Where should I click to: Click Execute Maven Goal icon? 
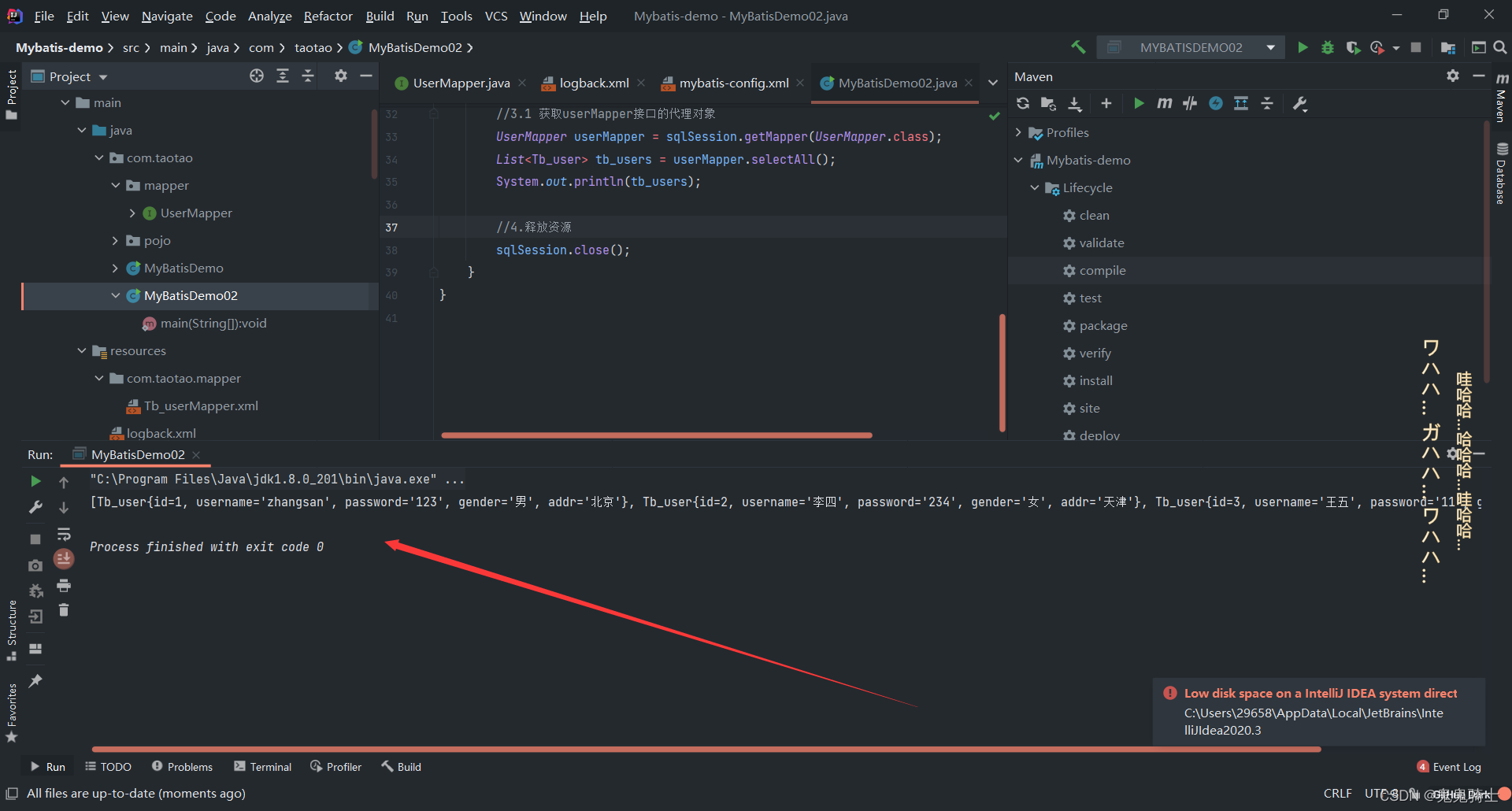pos(1164,103)
